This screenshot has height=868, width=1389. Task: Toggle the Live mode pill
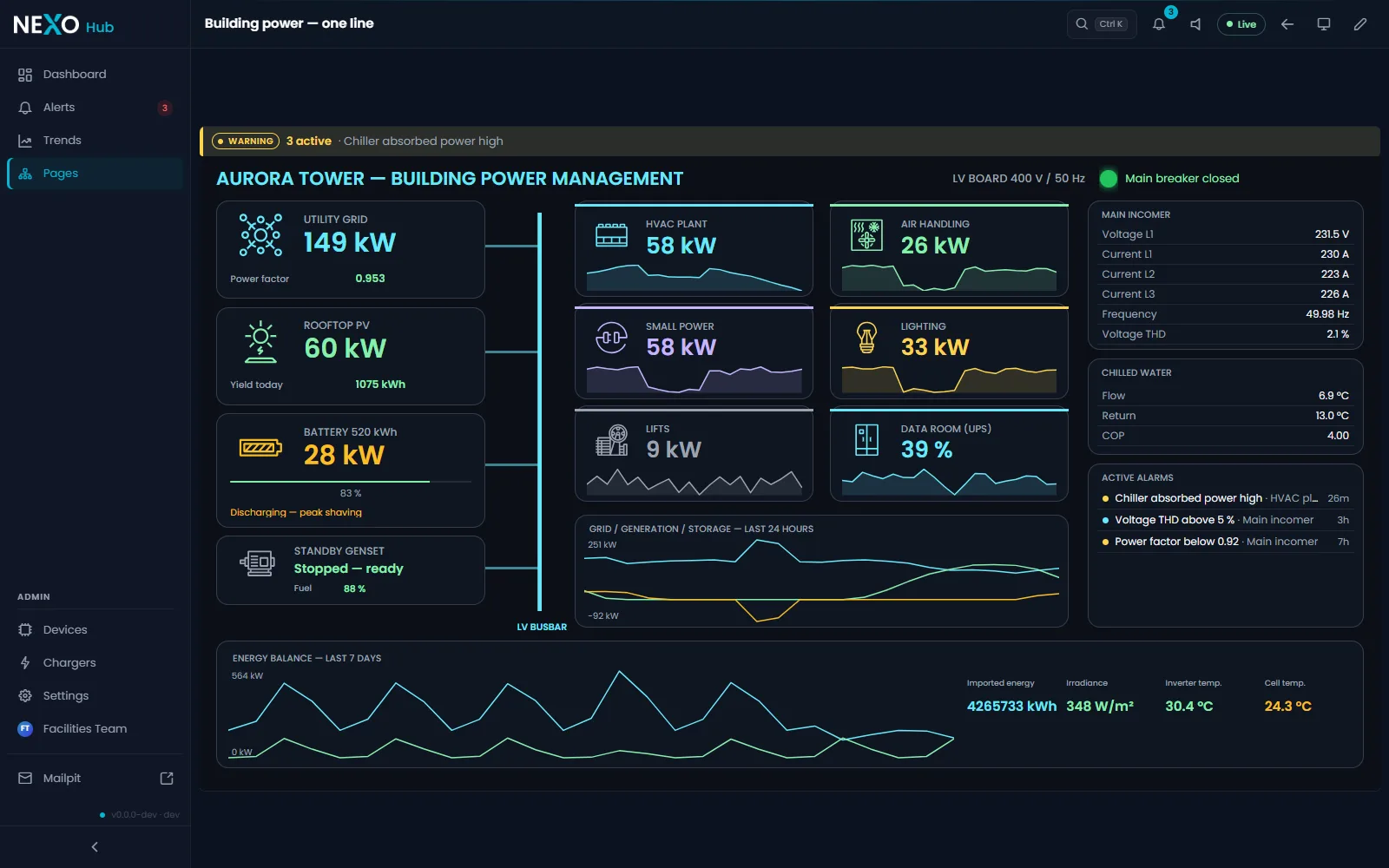click(x=1241, y=24)
